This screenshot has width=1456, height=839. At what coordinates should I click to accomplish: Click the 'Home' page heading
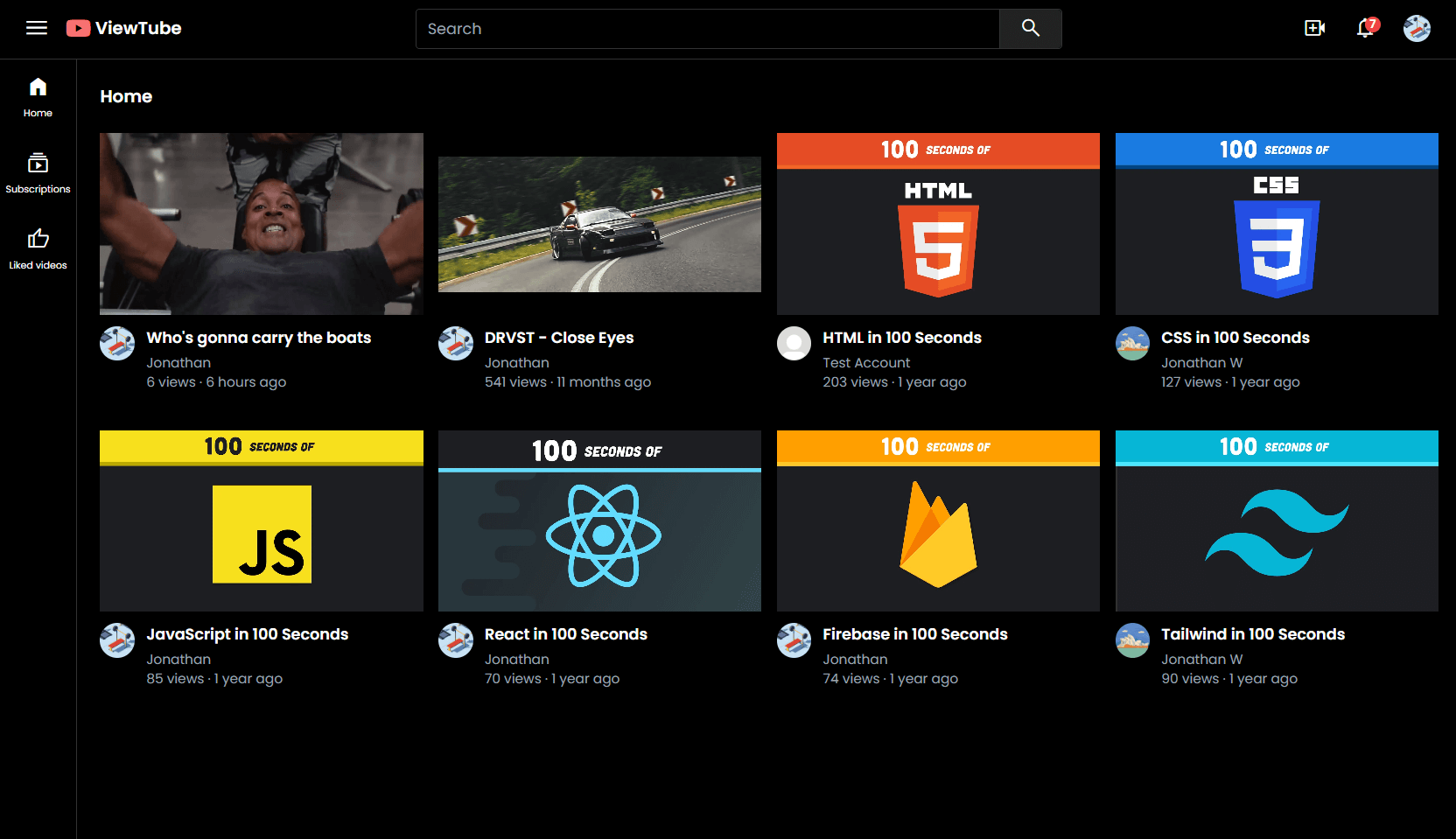pos(126,96)
